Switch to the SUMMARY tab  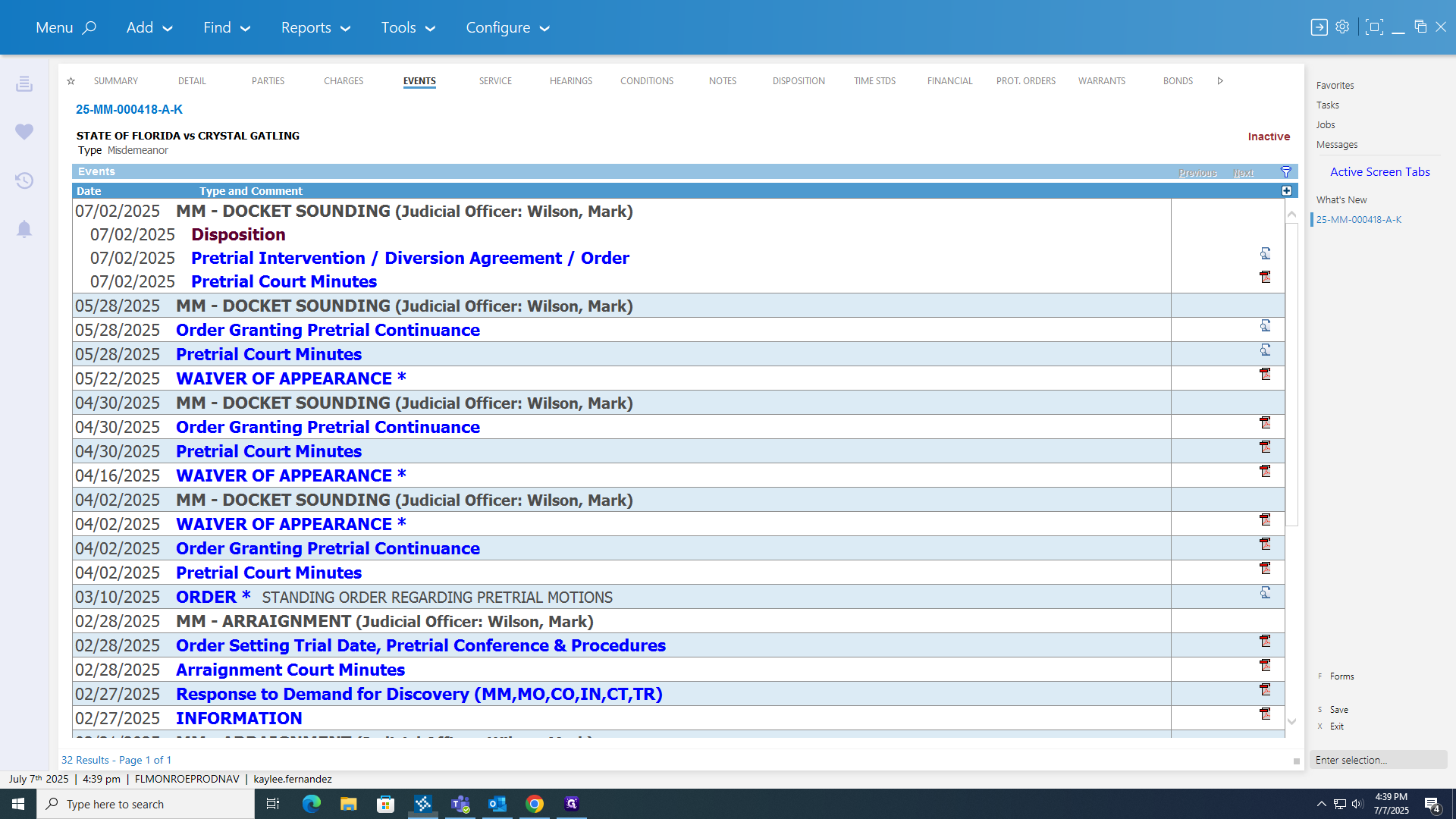tap(116, 81)
